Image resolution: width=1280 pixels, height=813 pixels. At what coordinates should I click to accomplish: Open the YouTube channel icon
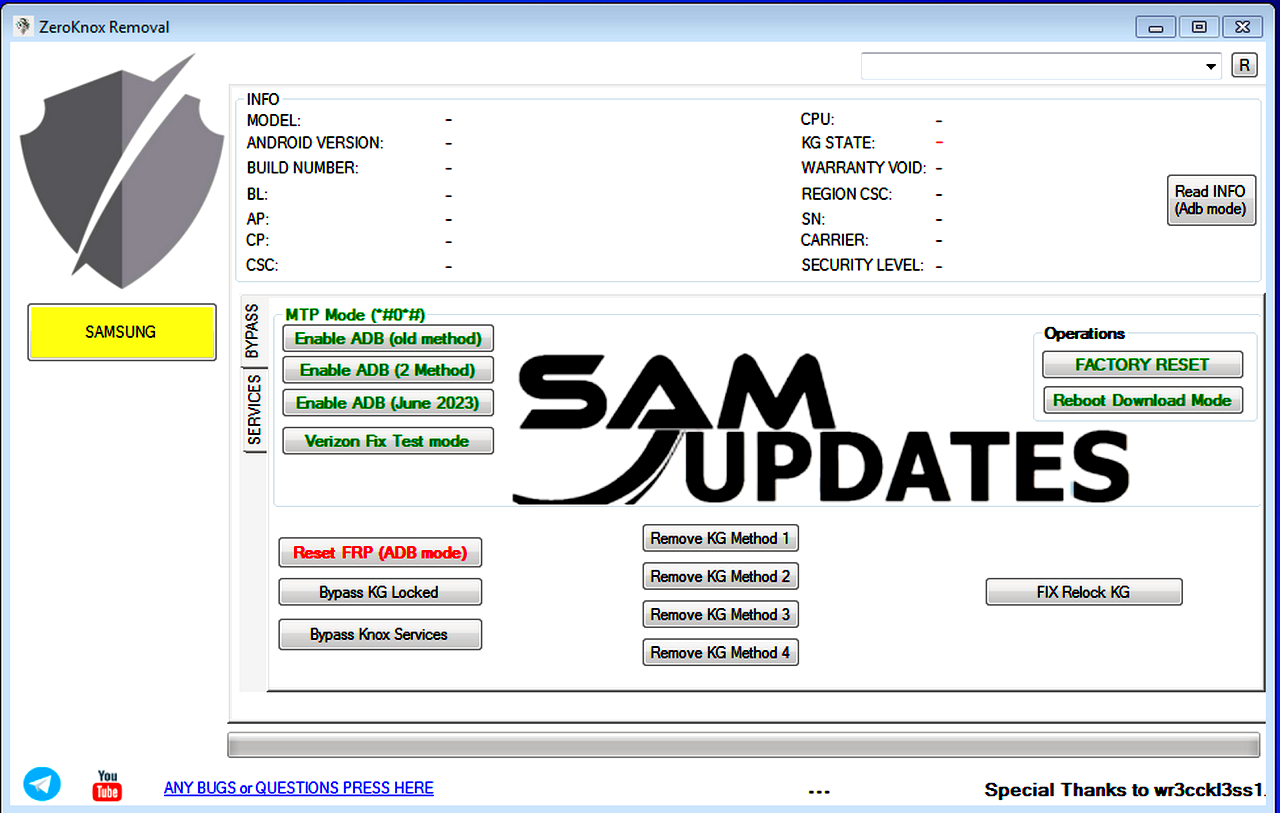click(107, 785)
